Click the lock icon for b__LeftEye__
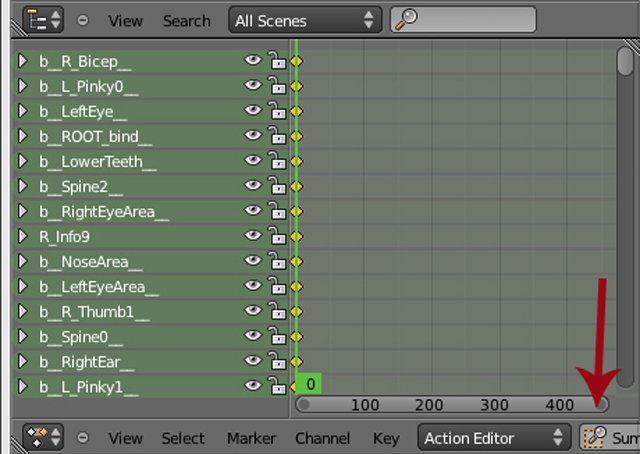This screenshot has height=454, width=640. [x=277, y=112]
